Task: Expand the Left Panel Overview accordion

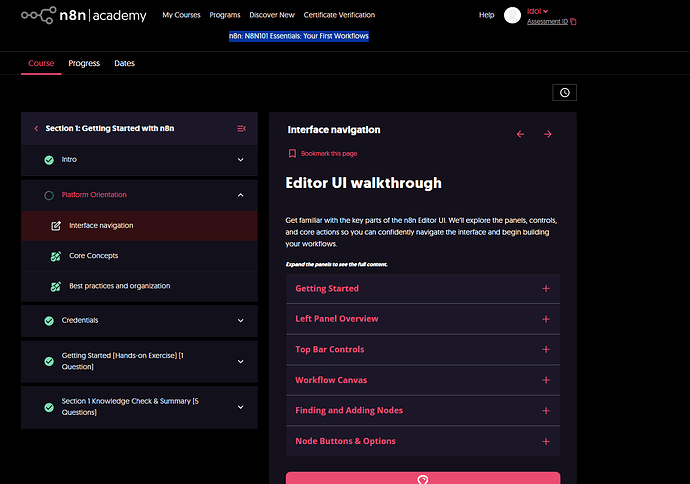Action: [x=423, y=319]
